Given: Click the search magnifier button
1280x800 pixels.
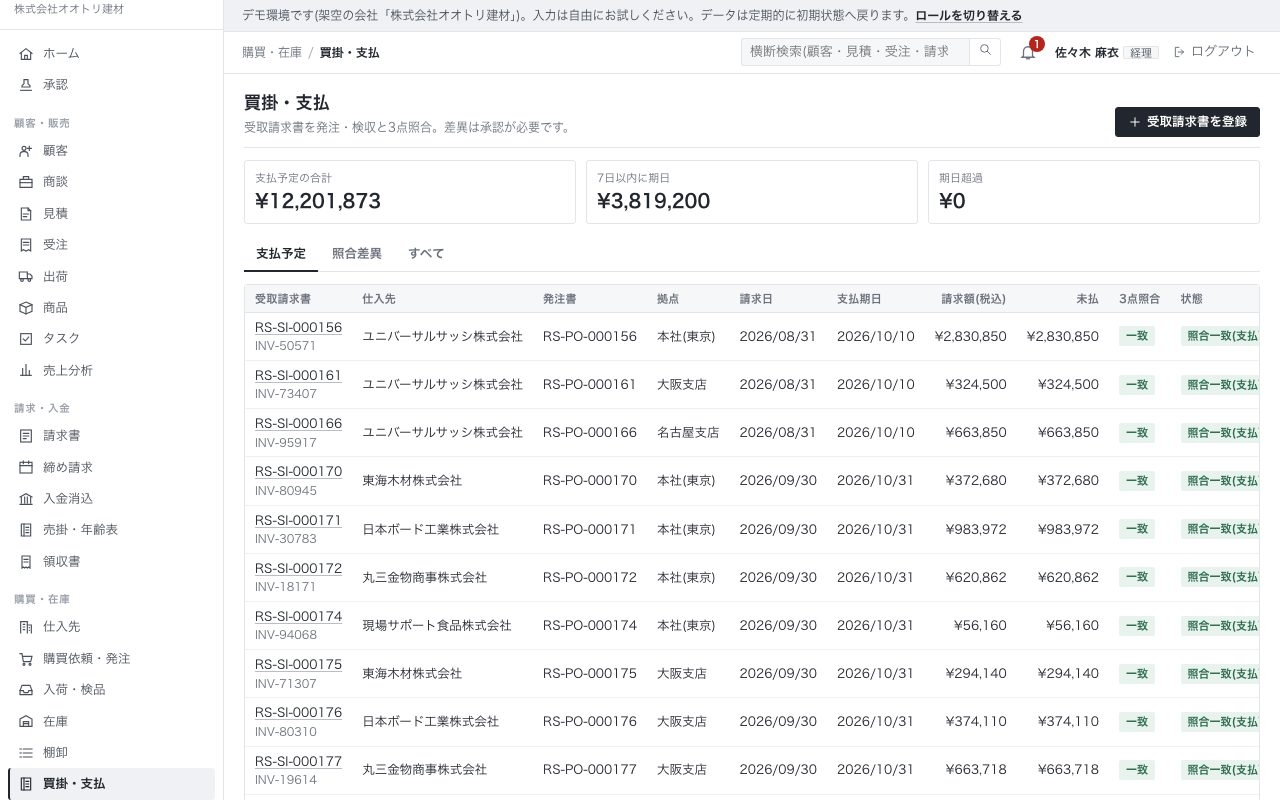Looking at the screenshot, I should click(985, 51).
